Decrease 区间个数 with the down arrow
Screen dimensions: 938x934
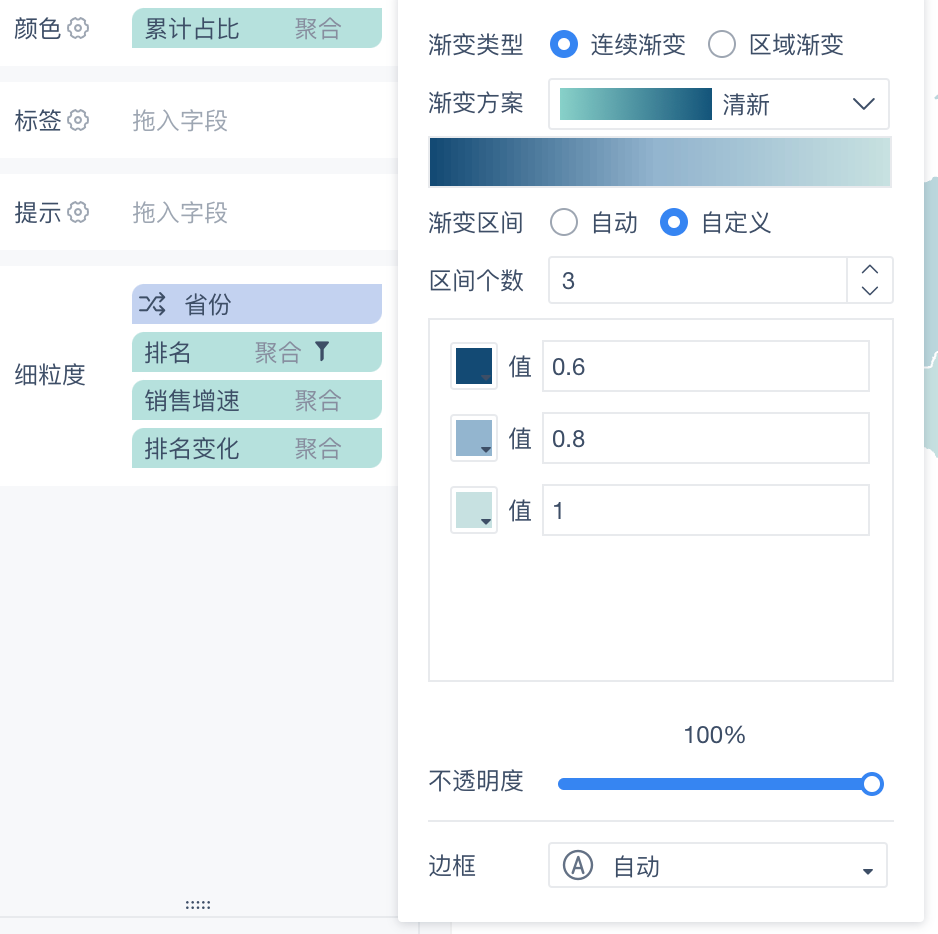869,291
